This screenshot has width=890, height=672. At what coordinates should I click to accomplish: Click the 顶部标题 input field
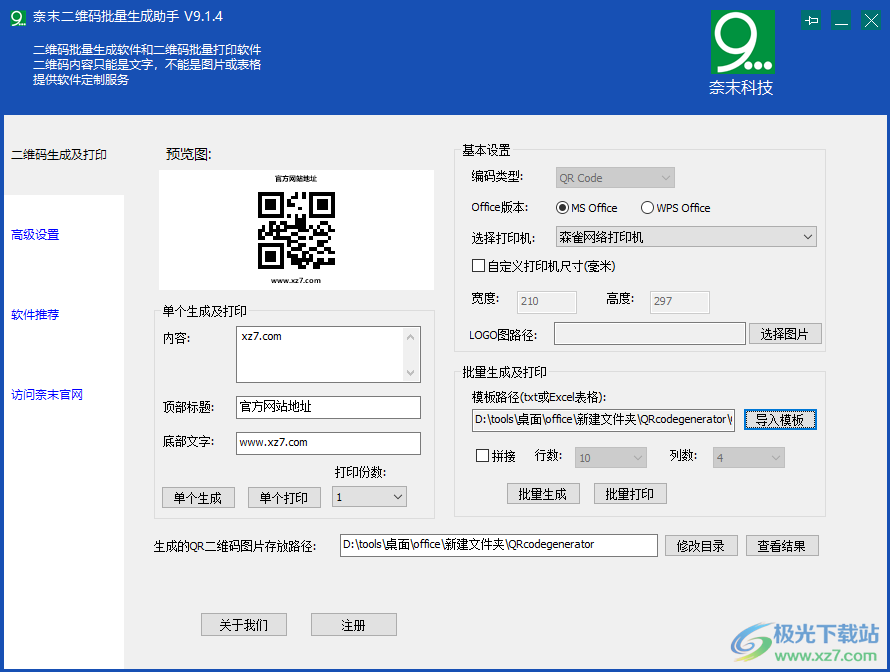[328, 407]
